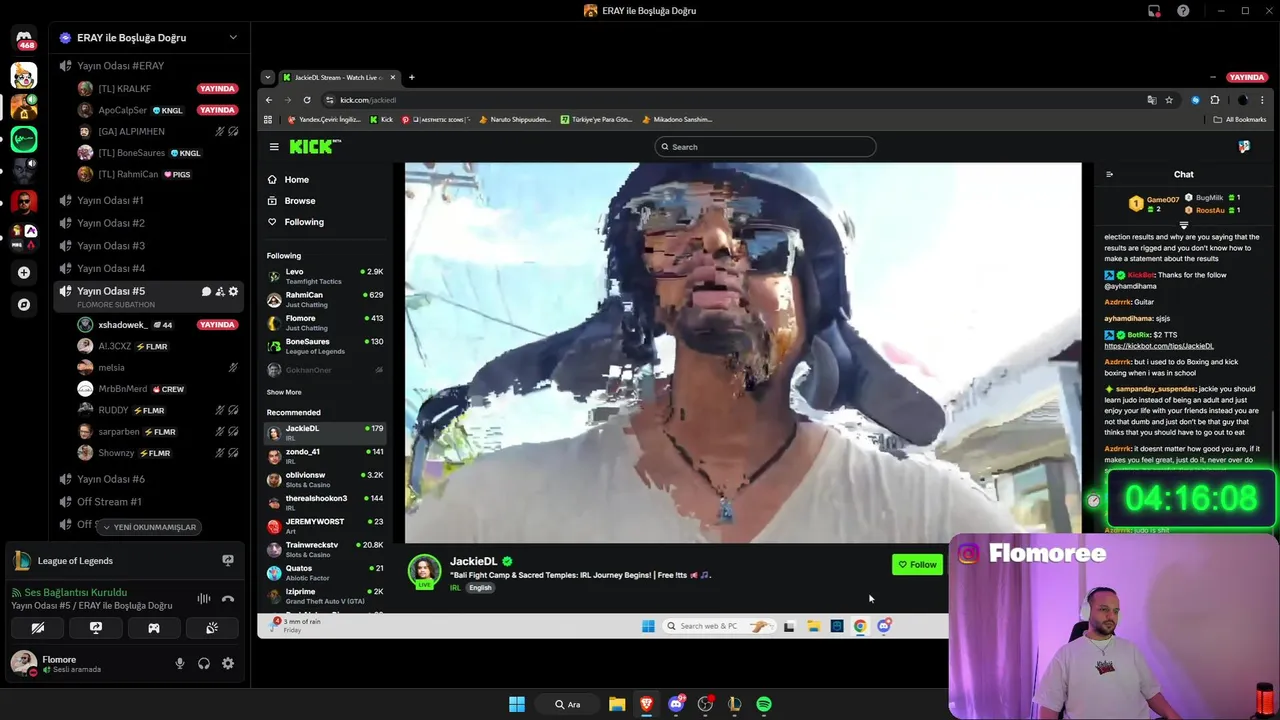Open Discord user settings gear
The image size is (1280, 720).
tap(228, 663)
